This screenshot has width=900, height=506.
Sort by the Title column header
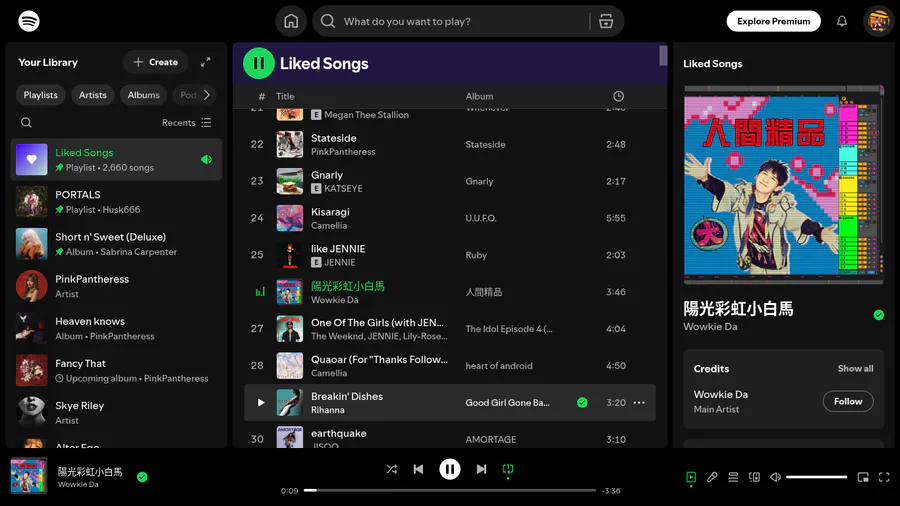285,96
